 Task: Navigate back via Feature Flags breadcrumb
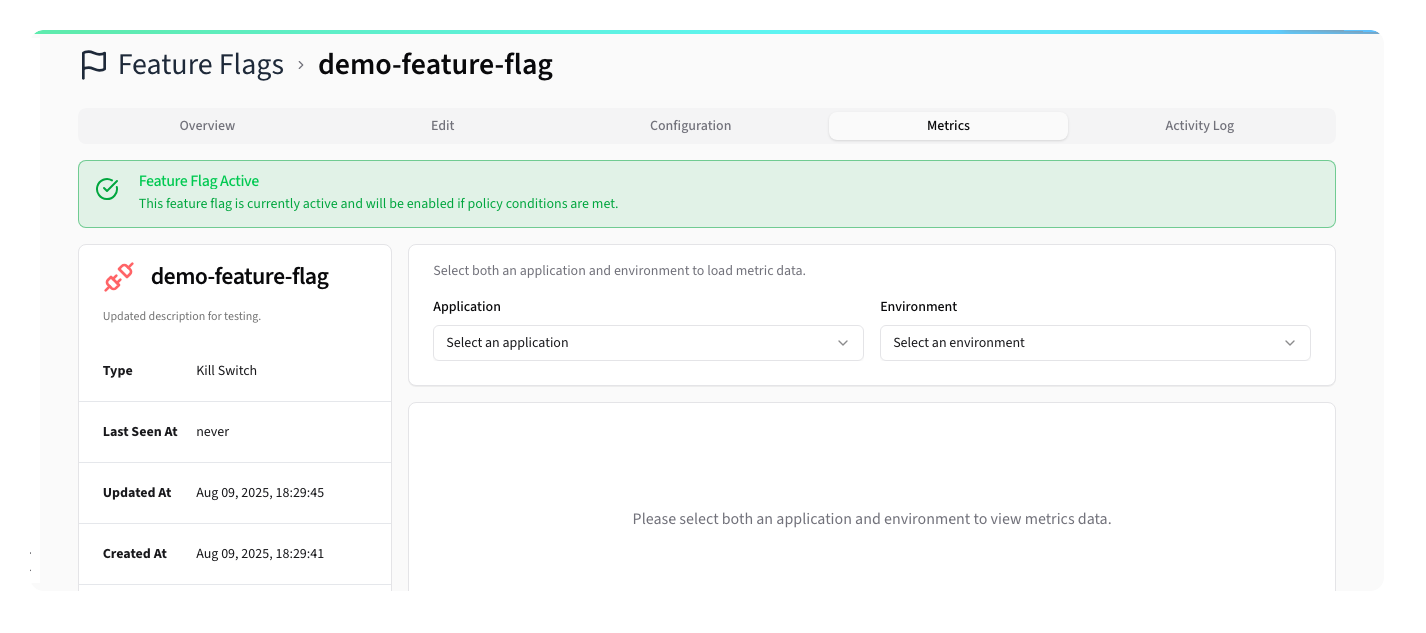click(x=200, y=64)
